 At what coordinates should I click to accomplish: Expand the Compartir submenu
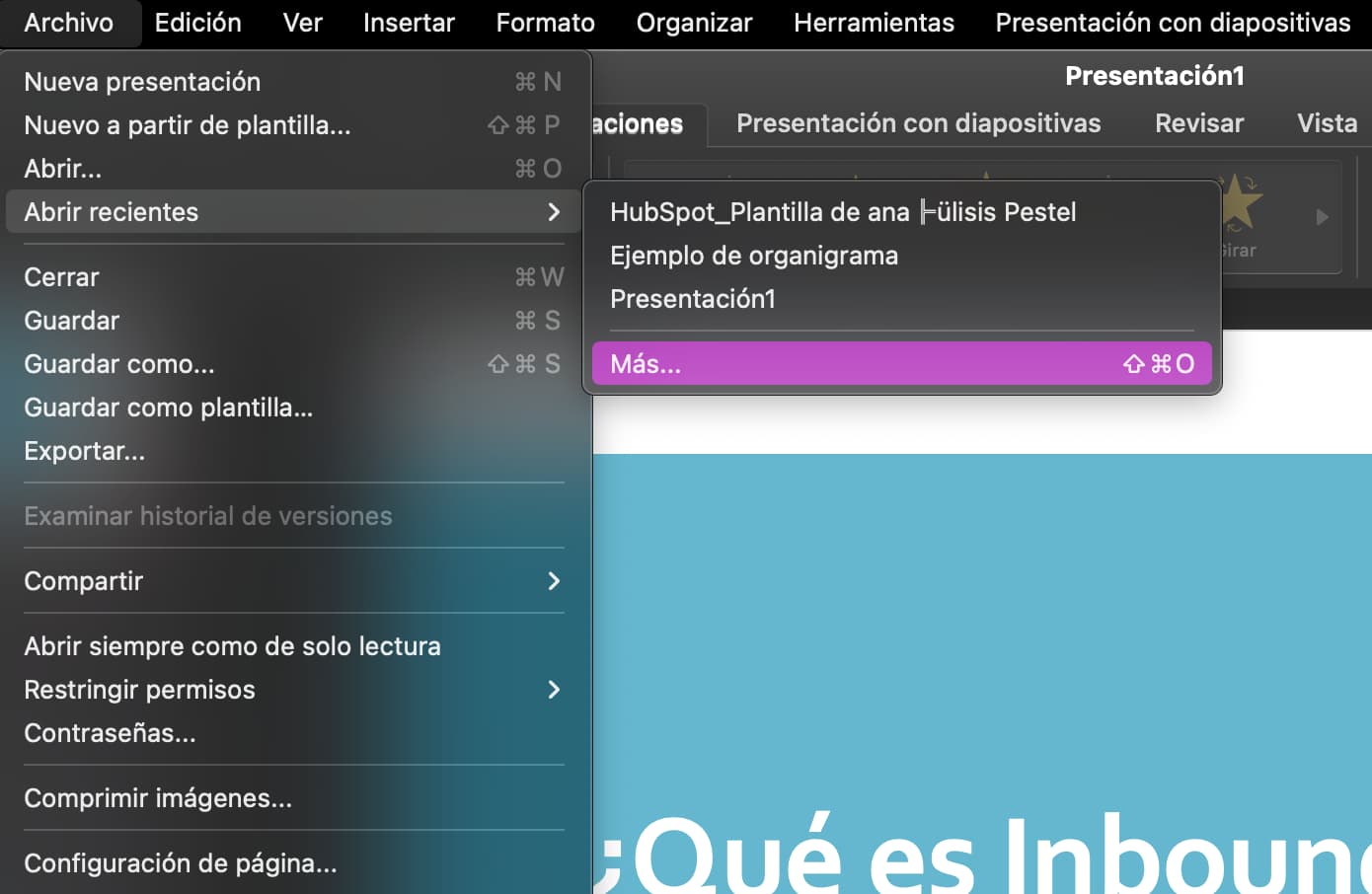[x=83, y=580]
